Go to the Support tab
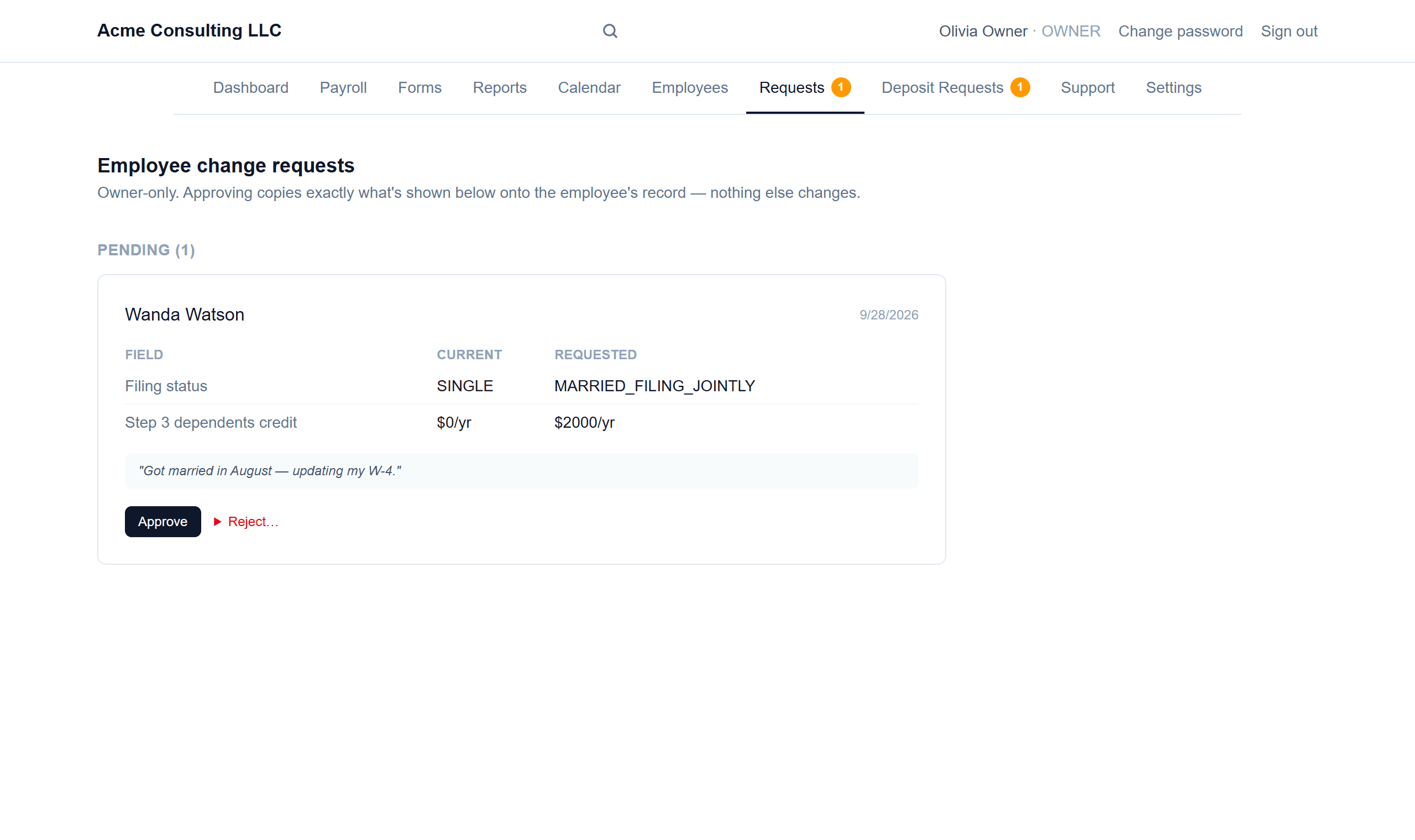The height and width of the screenshot is (840, 1415). tap(1087, 88)
